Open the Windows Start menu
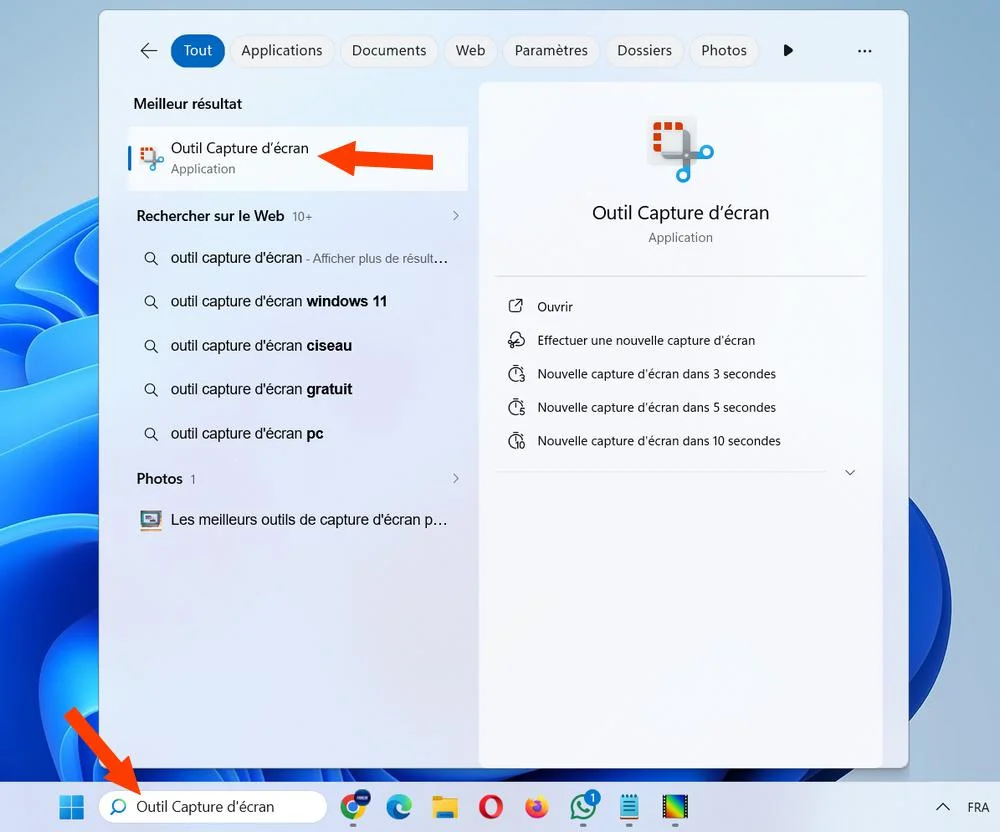1000x832 pixels. [71, 806]
